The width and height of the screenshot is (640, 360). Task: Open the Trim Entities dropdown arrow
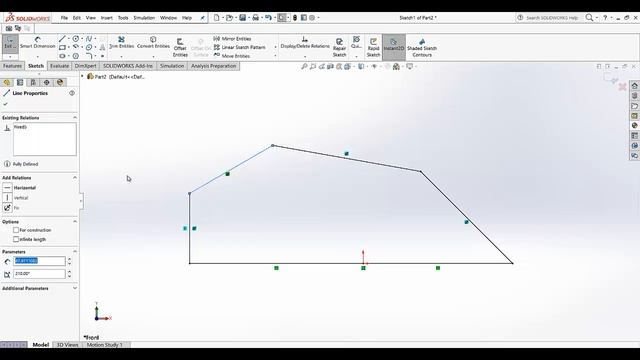tap(121, 56)
